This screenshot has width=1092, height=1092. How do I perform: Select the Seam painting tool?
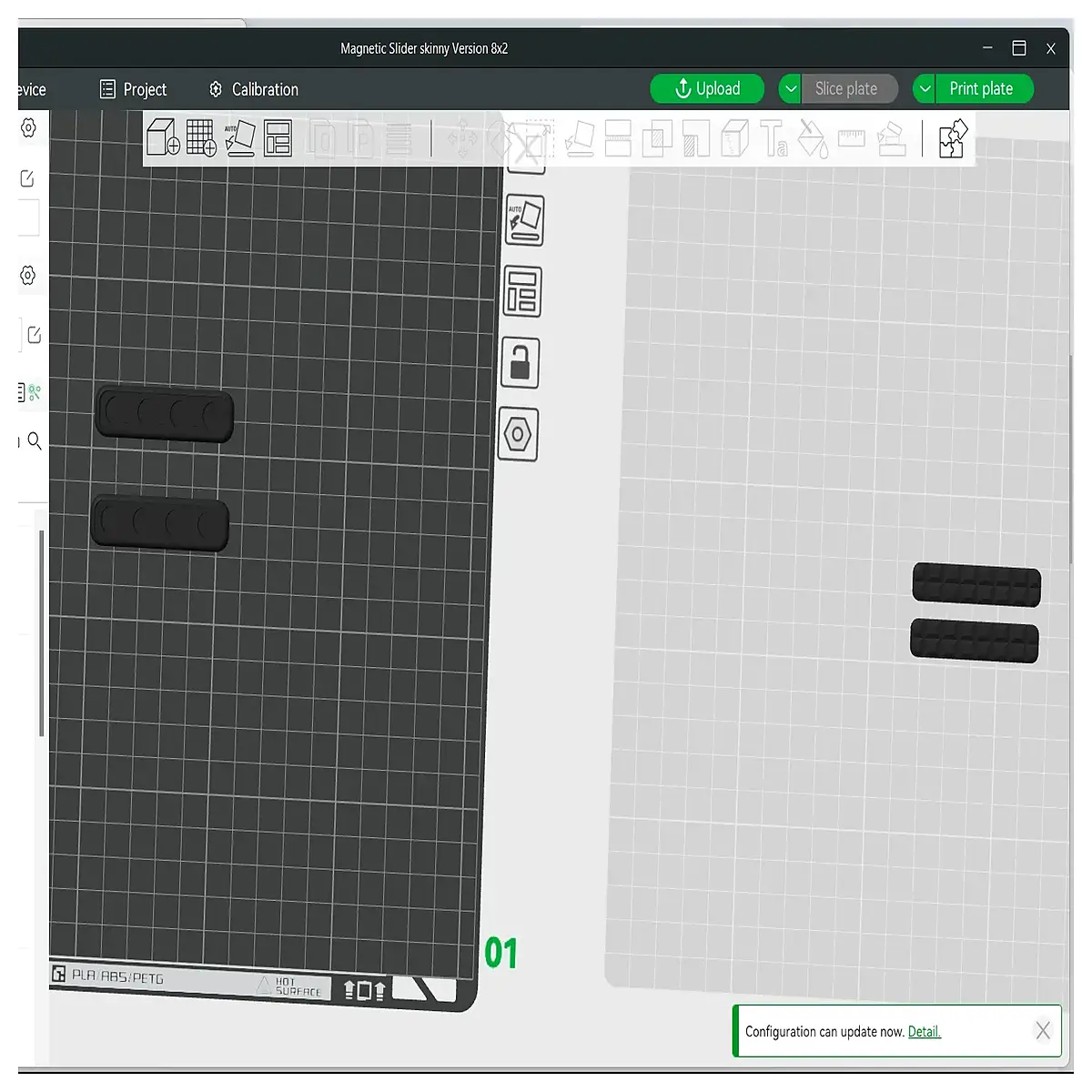coord(734,138)
